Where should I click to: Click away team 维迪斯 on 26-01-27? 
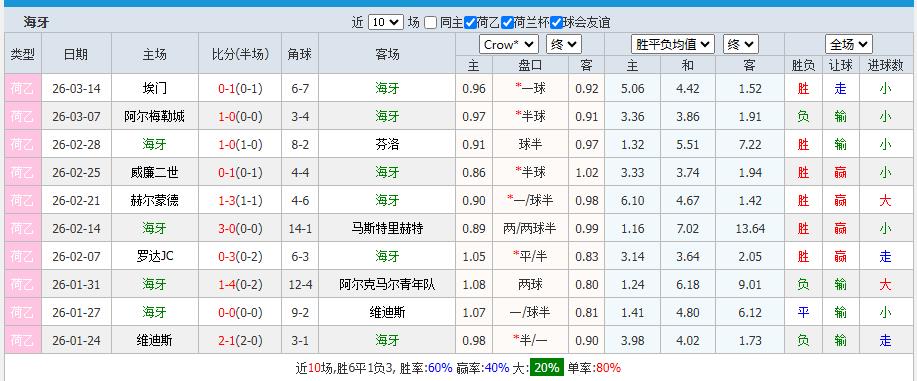[387, 313]
